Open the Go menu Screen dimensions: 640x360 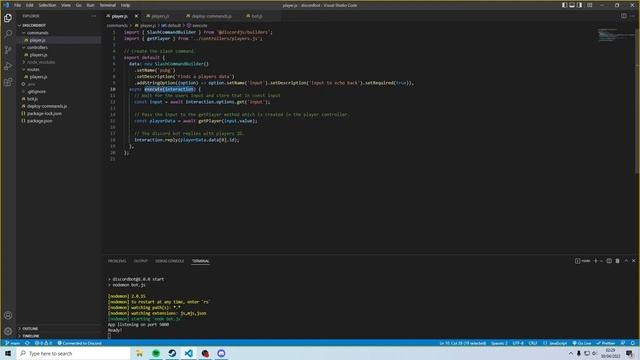(x=78, y=5)
